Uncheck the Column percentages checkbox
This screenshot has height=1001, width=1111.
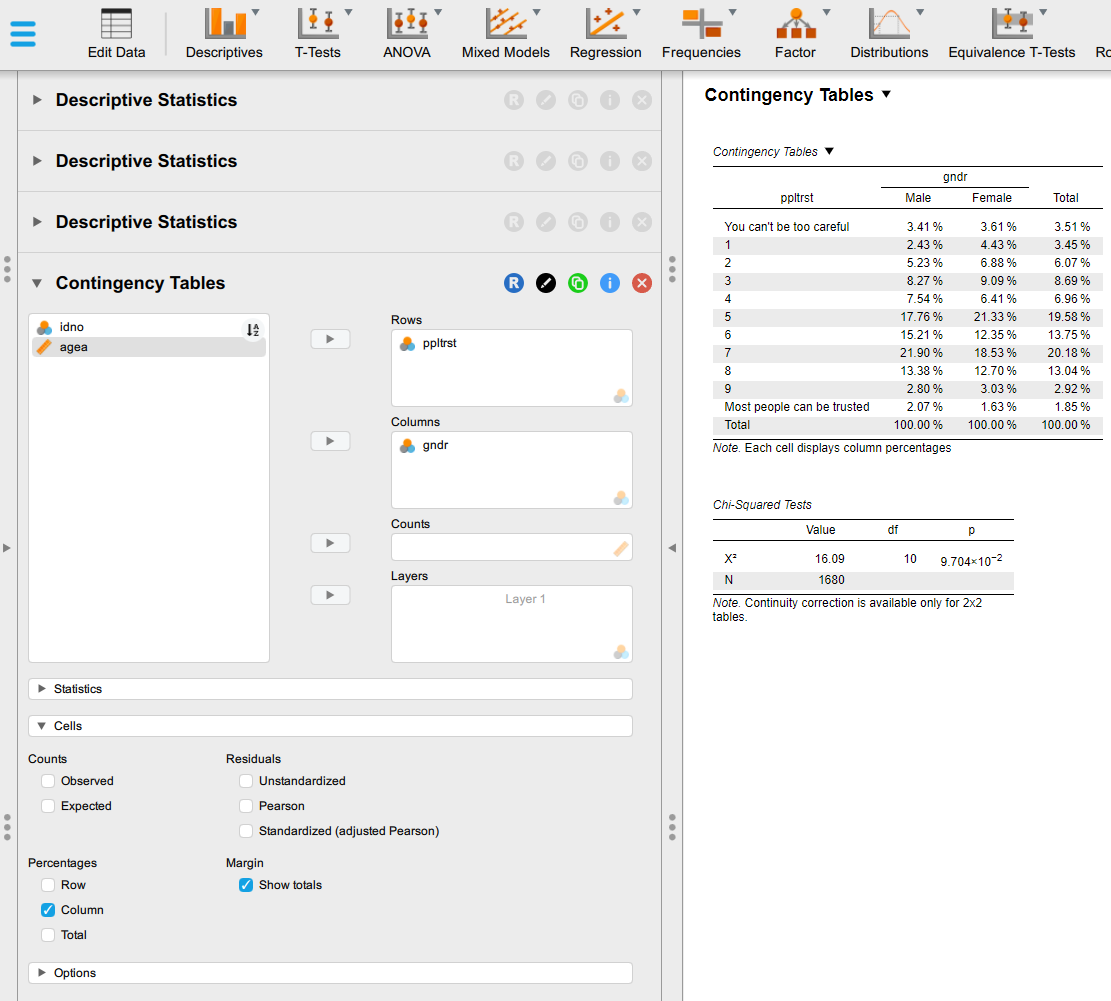(x=48, y=910)
